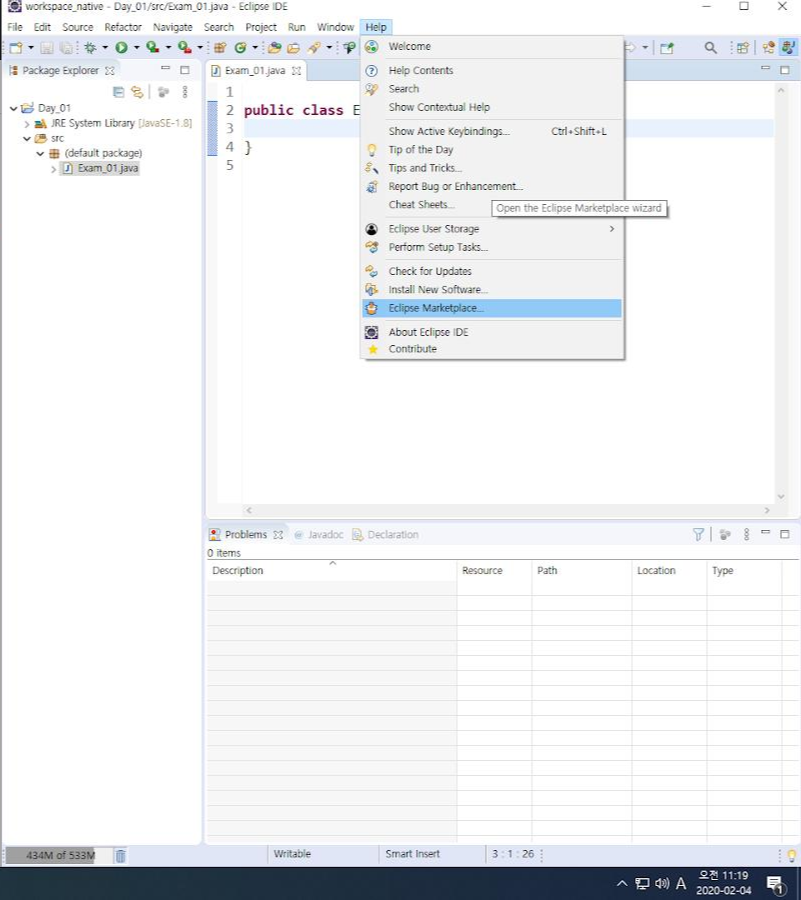Viewport: 801px width, 900px height.
Task: Choose Install New Software... menu item
Action: click(492, 290)
